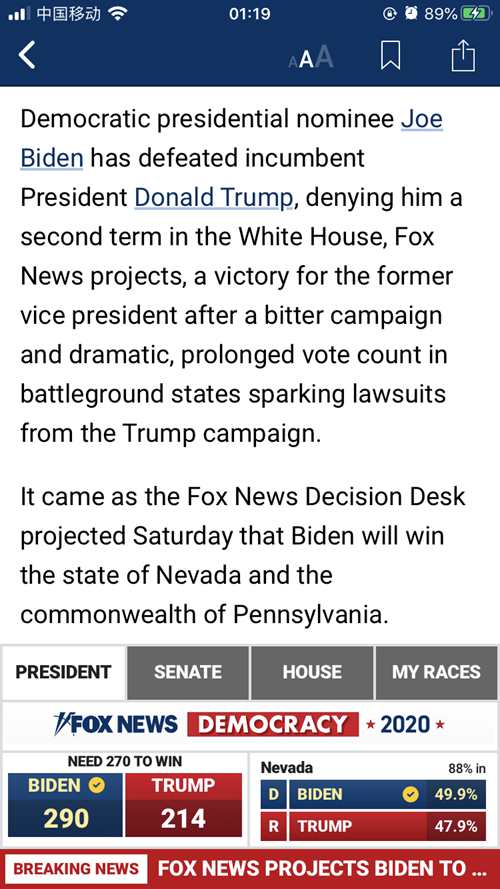The width and height of the screenshot is (500, 889).
Task: Tap the Fox News Democracy 2020 banner
Action: point(249,725)
